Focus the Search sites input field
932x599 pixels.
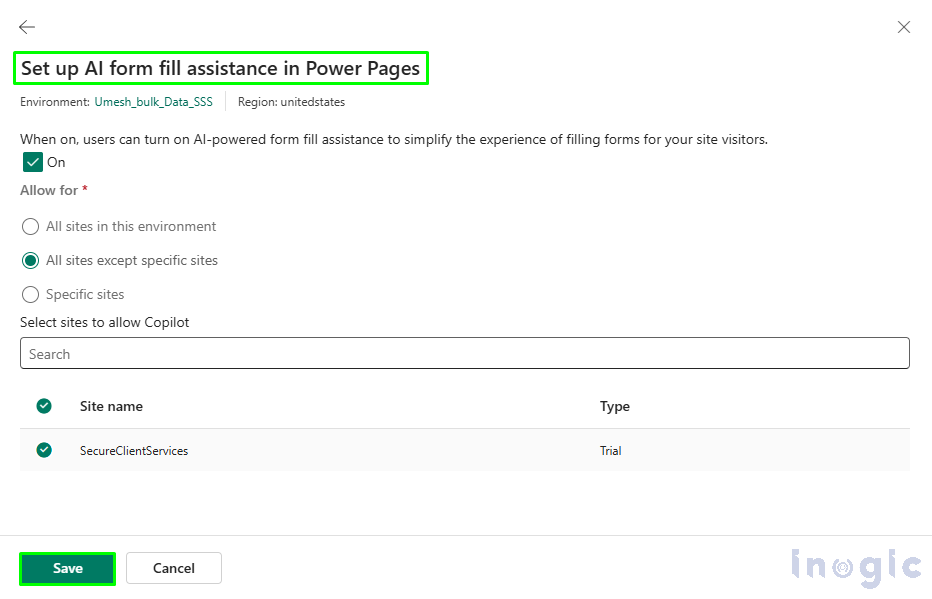tap(465, 354)
